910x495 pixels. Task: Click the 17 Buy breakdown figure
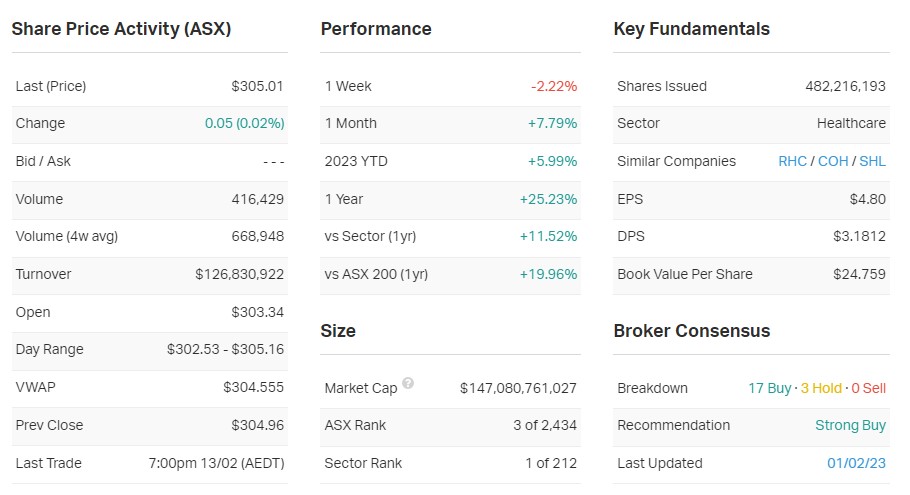[x=770, y=388]
